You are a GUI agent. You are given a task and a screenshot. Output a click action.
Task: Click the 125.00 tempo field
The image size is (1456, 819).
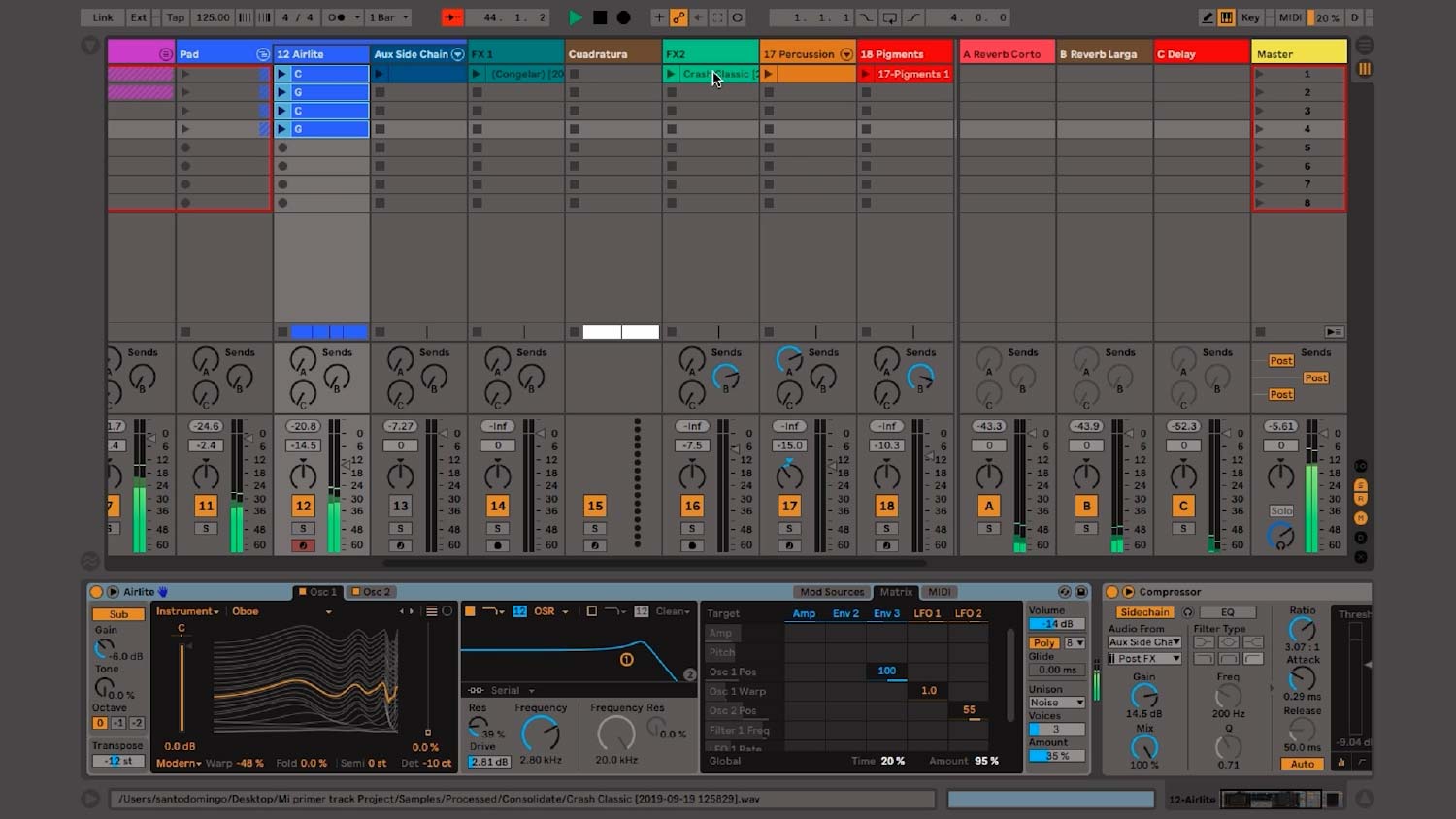click(213, 17)
